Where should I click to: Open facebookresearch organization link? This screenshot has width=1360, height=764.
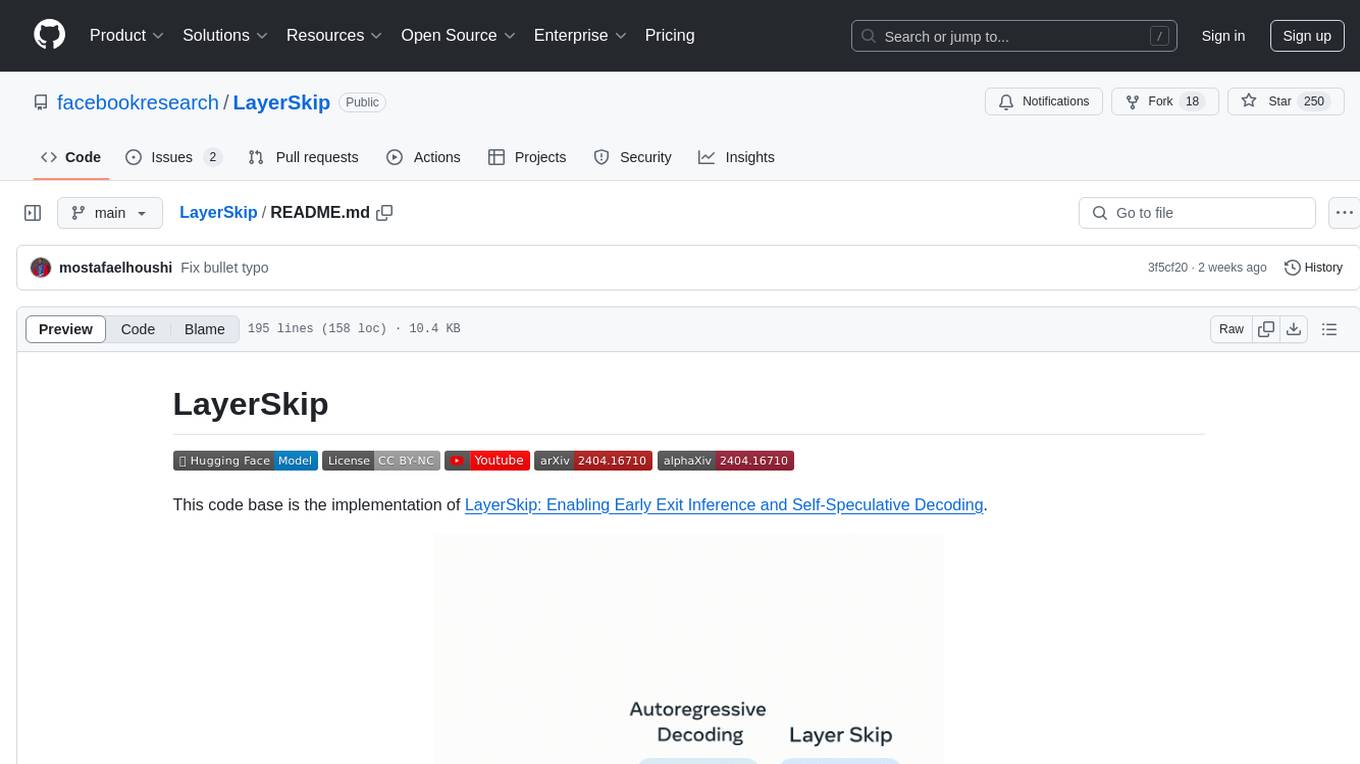click(x=138, y=102)
